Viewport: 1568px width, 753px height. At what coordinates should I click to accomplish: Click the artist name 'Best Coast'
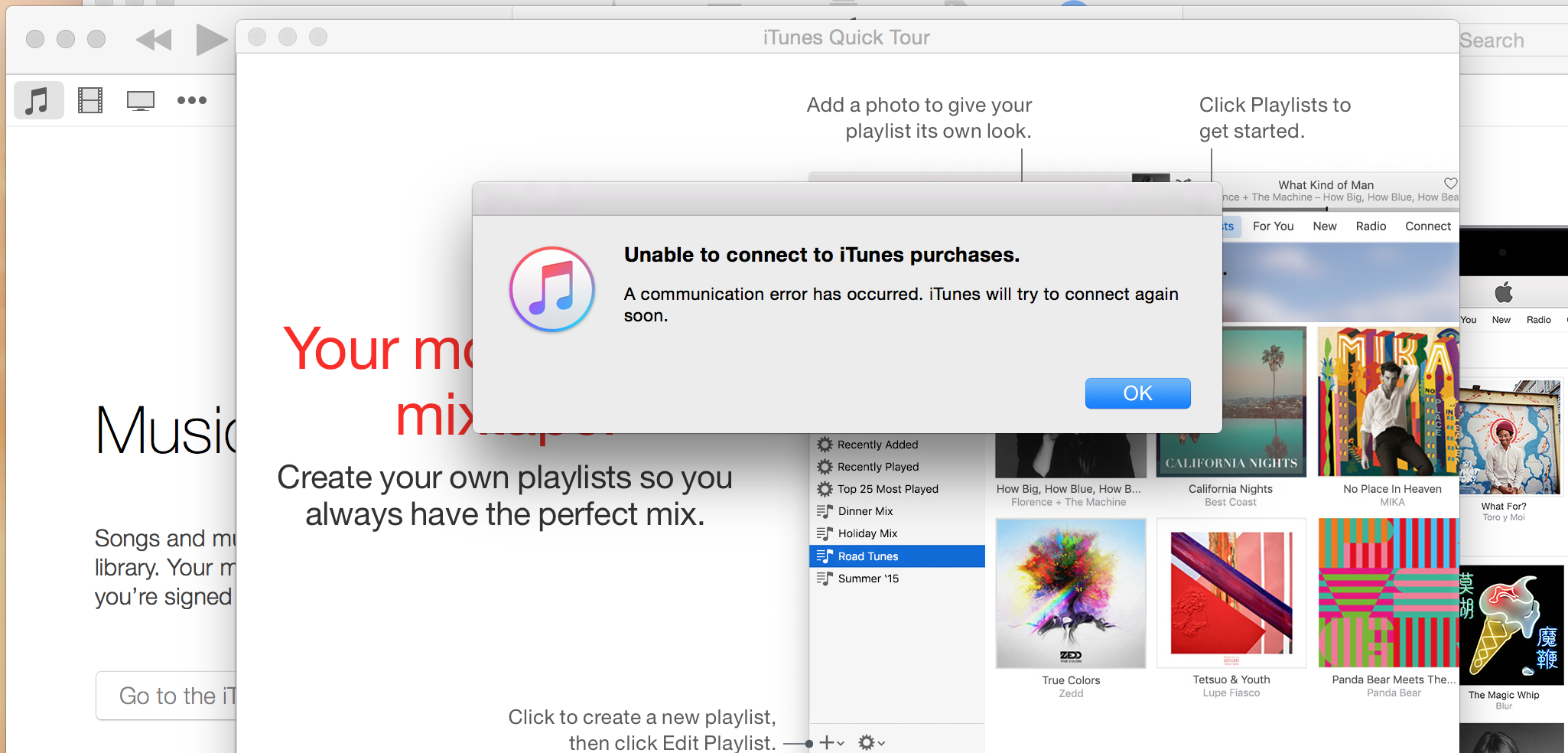click(1231, 502)
